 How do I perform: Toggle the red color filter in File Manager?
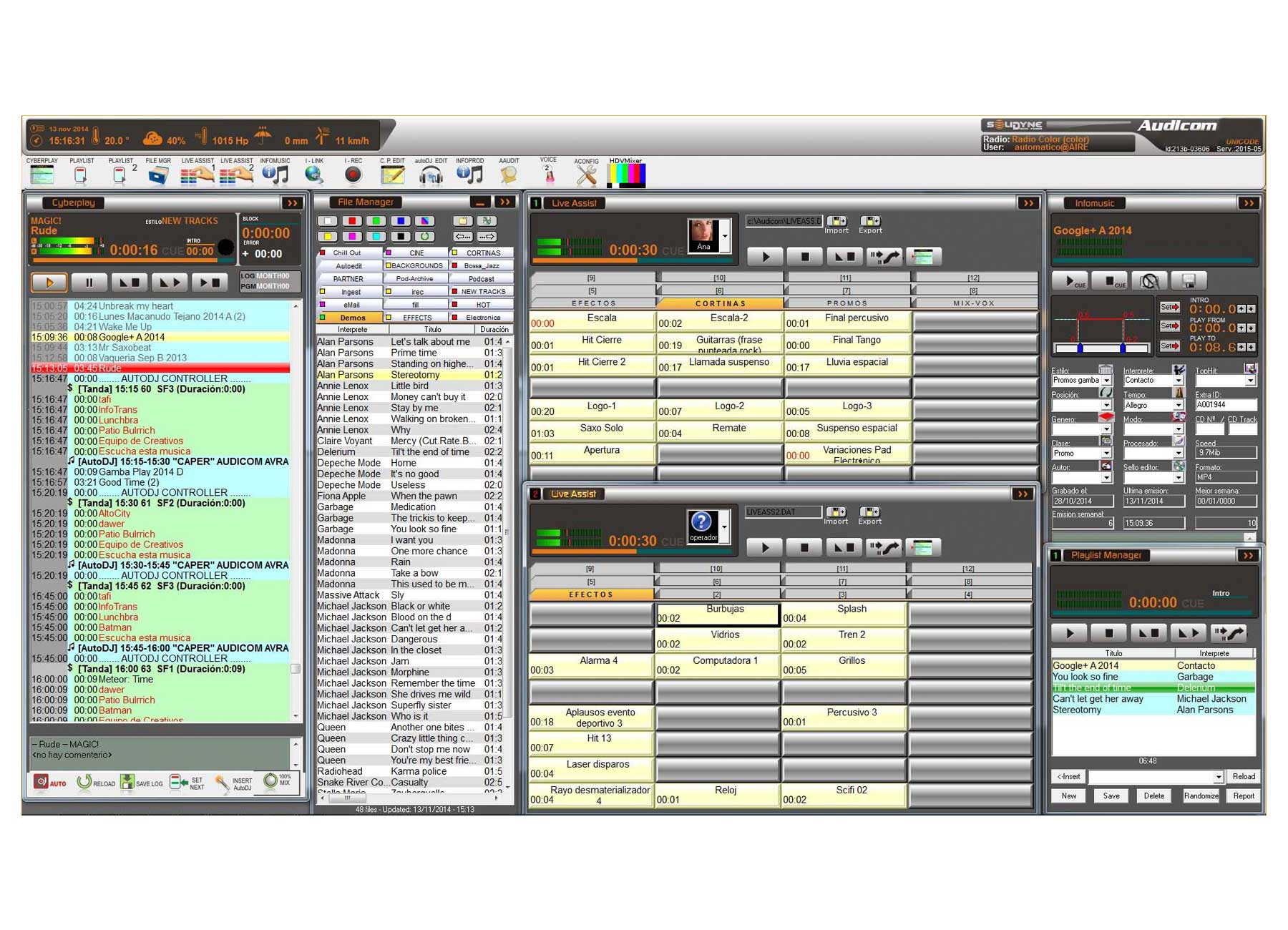point(352,221)
